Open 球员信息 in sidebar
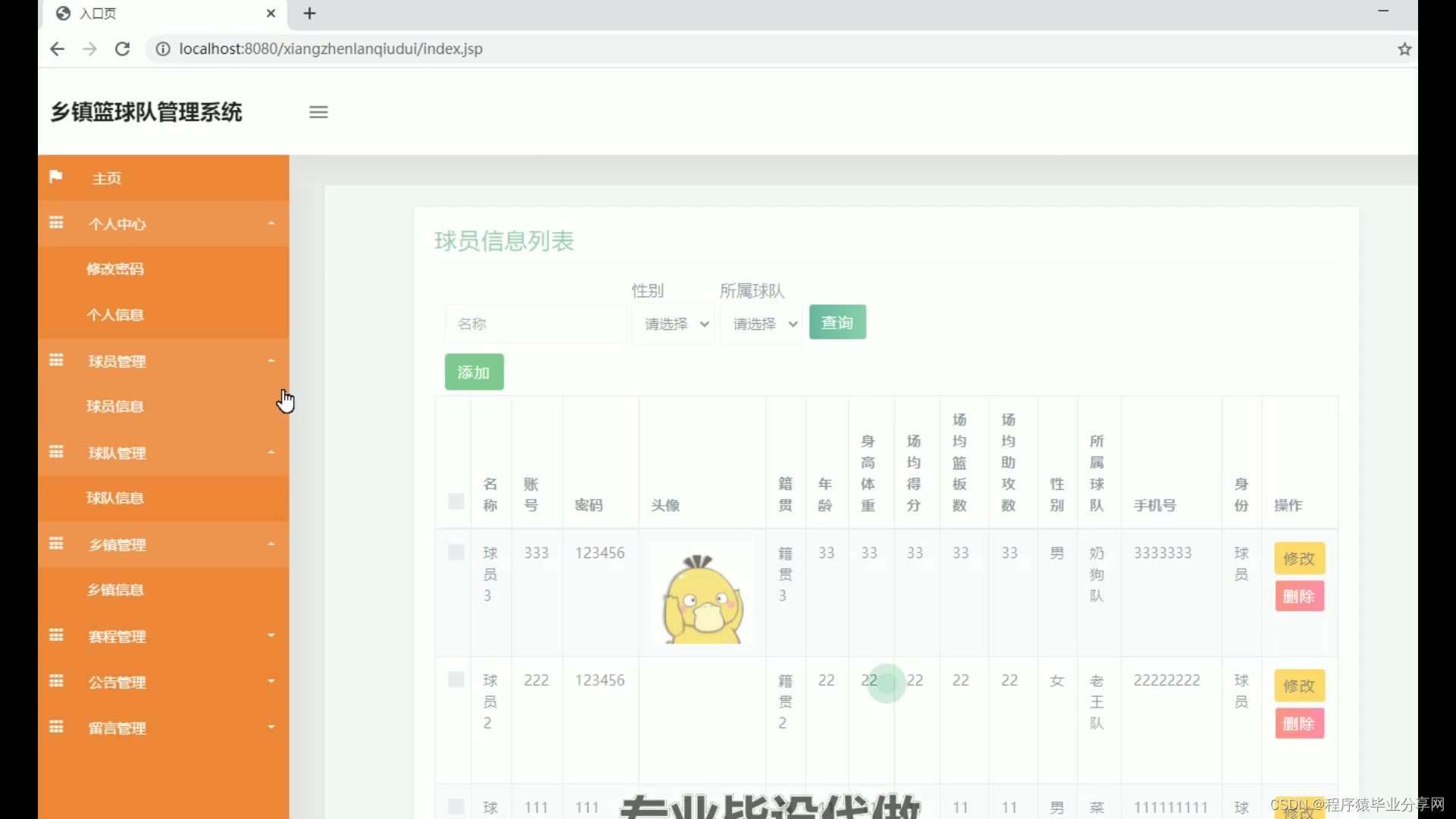1456x819 pixels. pyautogui.click(x=115, y=406)
